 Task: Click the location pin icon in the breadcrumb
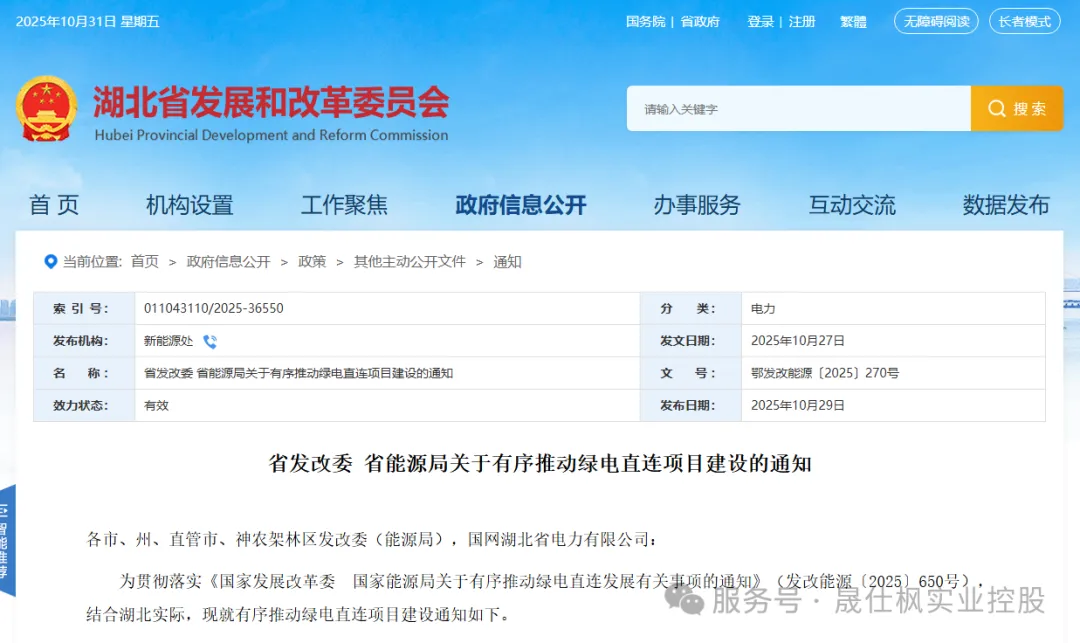coord(51,261)
